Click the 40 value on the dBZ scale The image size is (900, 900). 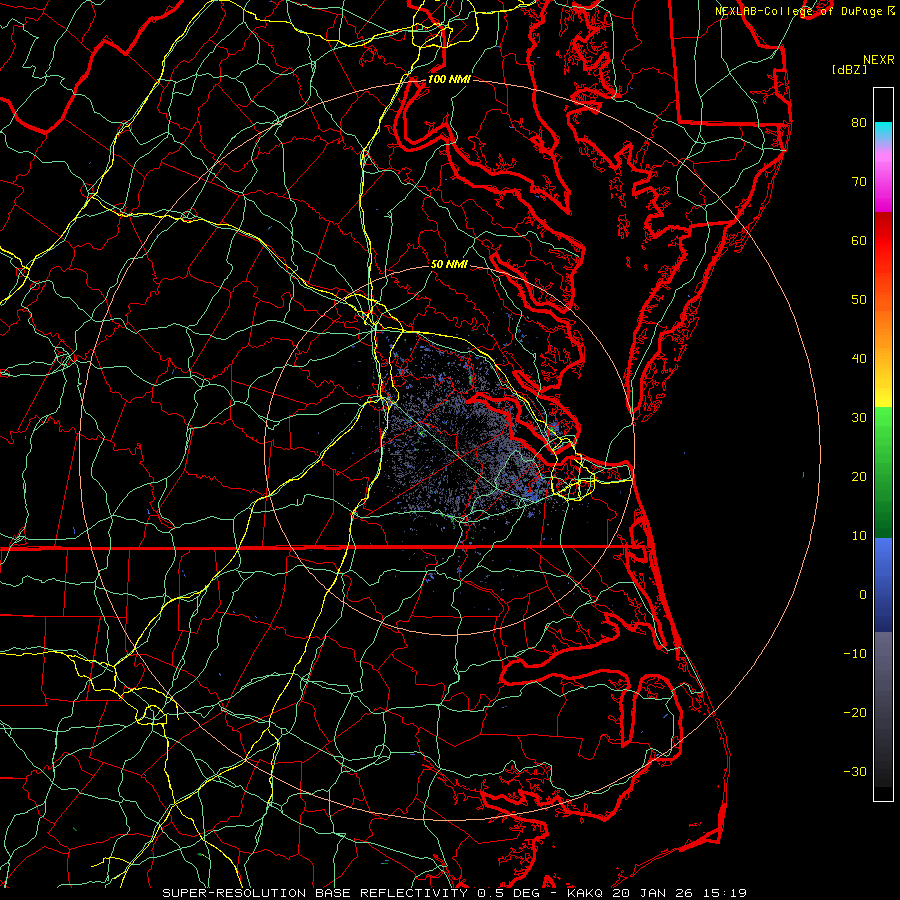[x=858, y=359]
